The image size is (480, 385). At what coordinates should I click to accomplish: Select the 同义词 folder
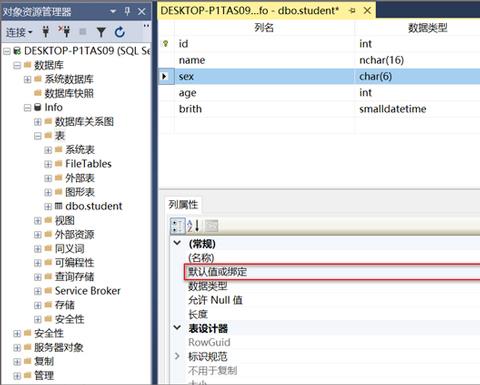69,249
